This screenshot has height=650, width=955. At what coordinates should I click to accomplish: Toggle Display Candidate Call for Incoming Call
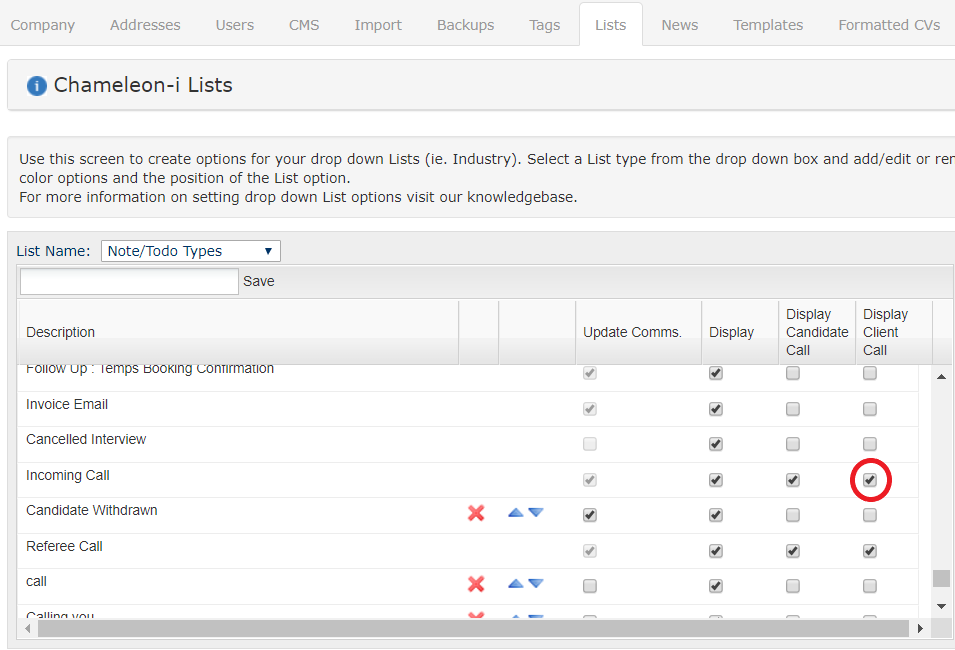(x=792, y=480)
